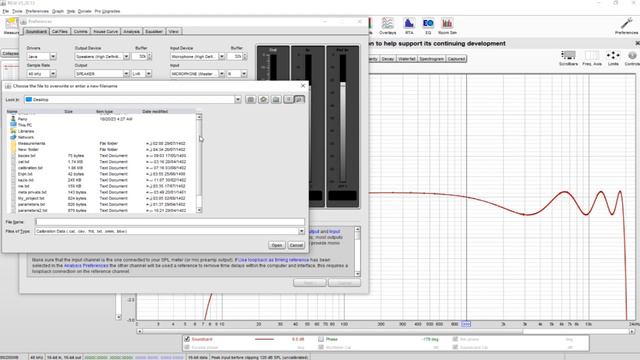
Task: Toggle the graph Scrollbars icon
Action: pos(568,58)
